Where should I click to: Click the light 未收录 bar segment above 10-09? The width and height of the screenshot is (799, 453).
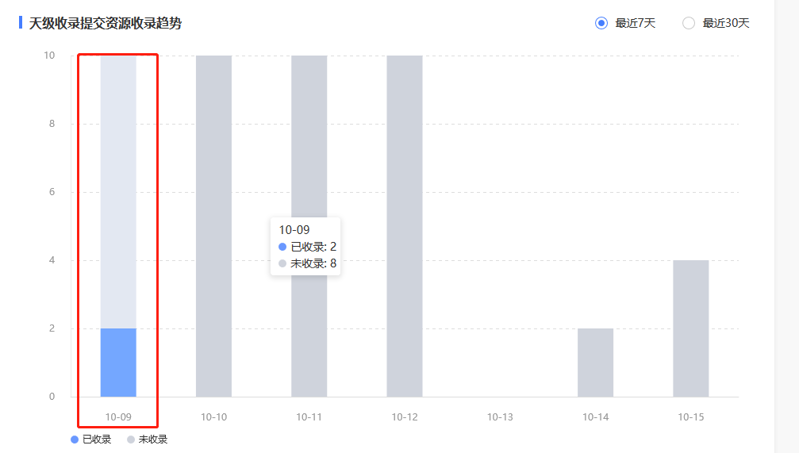(118, 190)
